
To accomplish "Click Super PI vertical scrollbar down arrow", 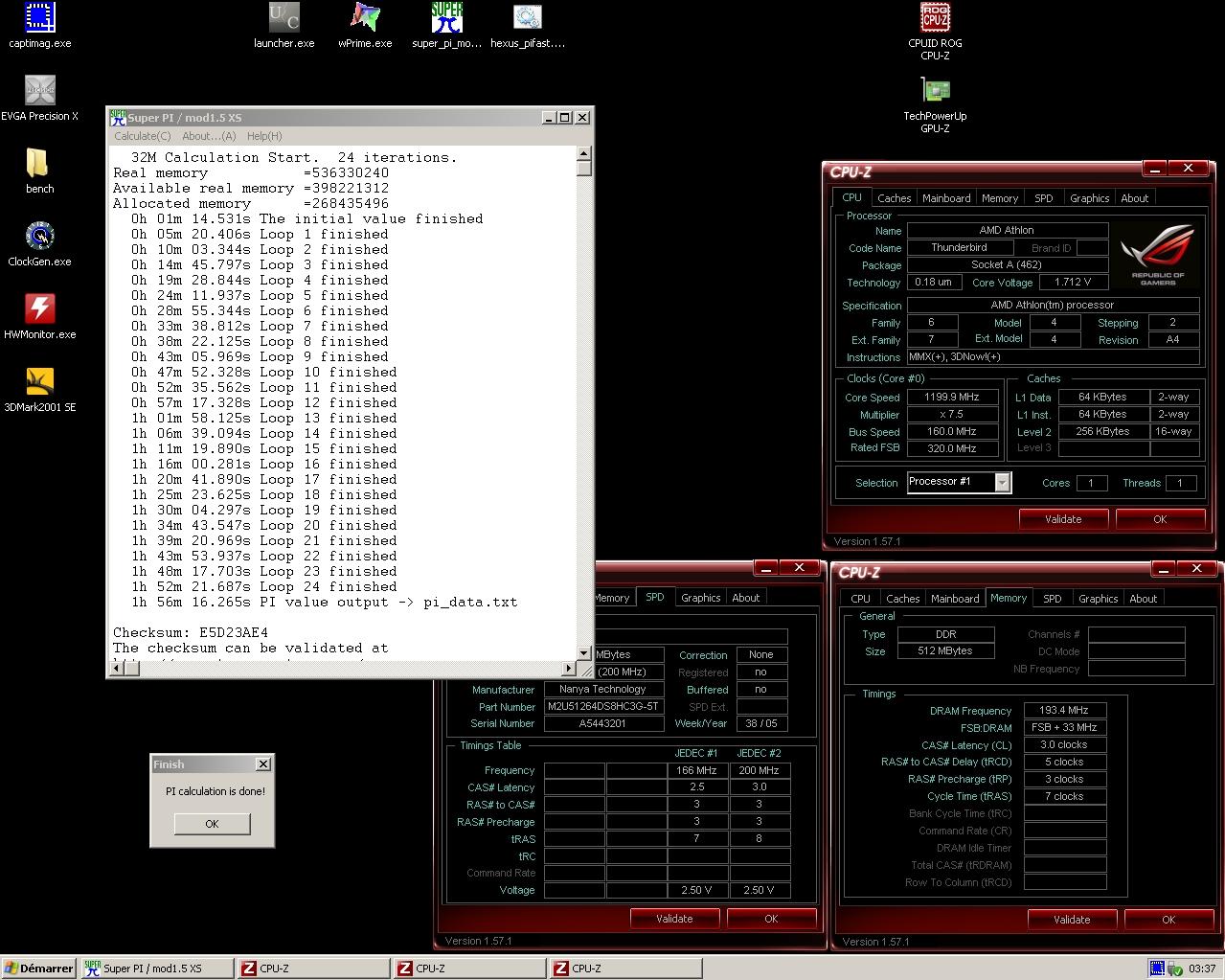I will (x=584, y=652).
